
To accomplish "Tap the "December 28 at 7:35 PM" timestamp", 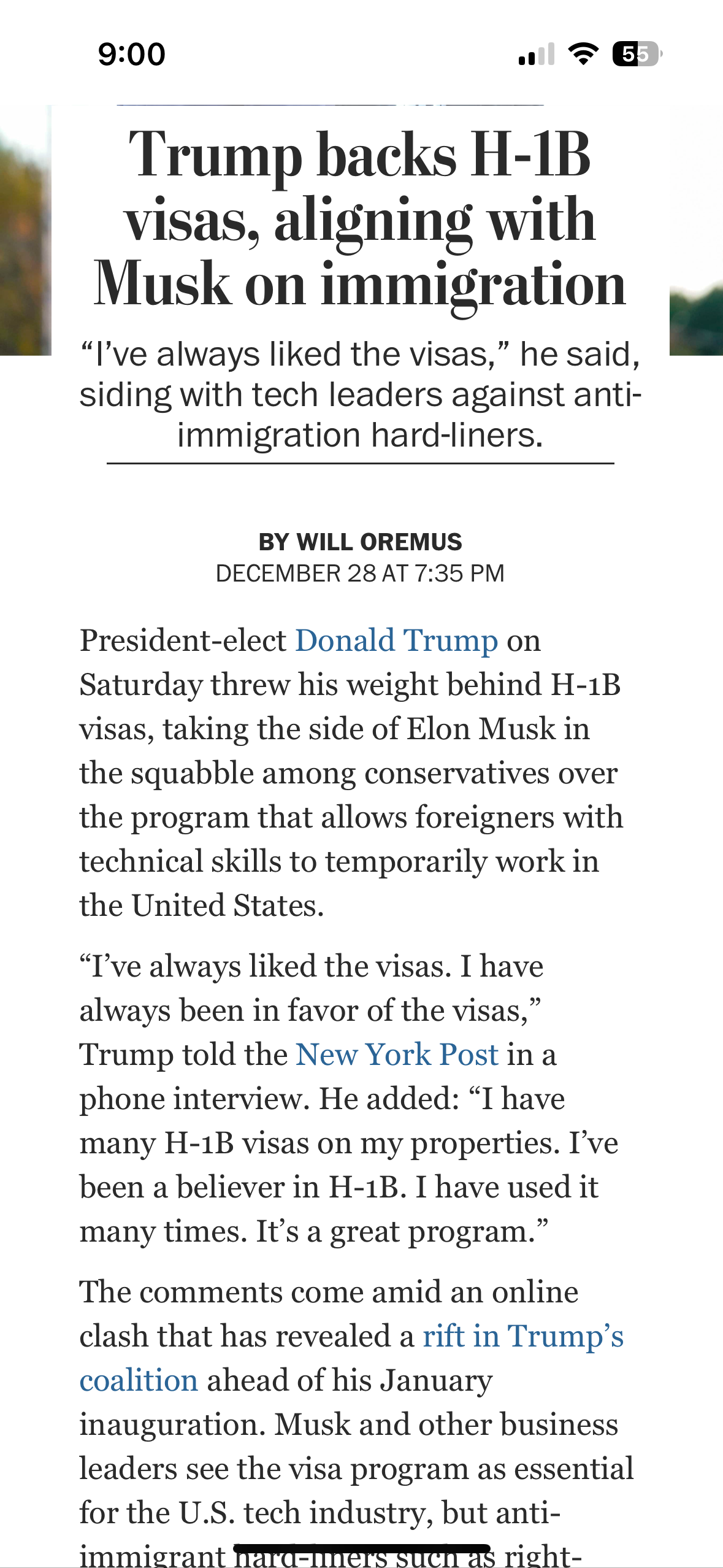I will (x=360, y=574).
